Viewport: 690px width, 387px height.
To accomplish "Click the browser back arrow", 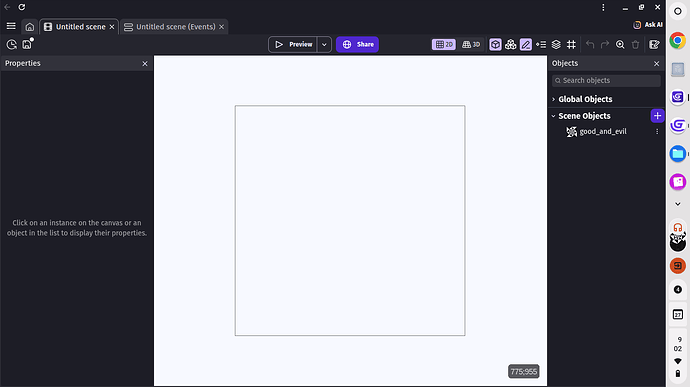I will [x=7, y=7].
